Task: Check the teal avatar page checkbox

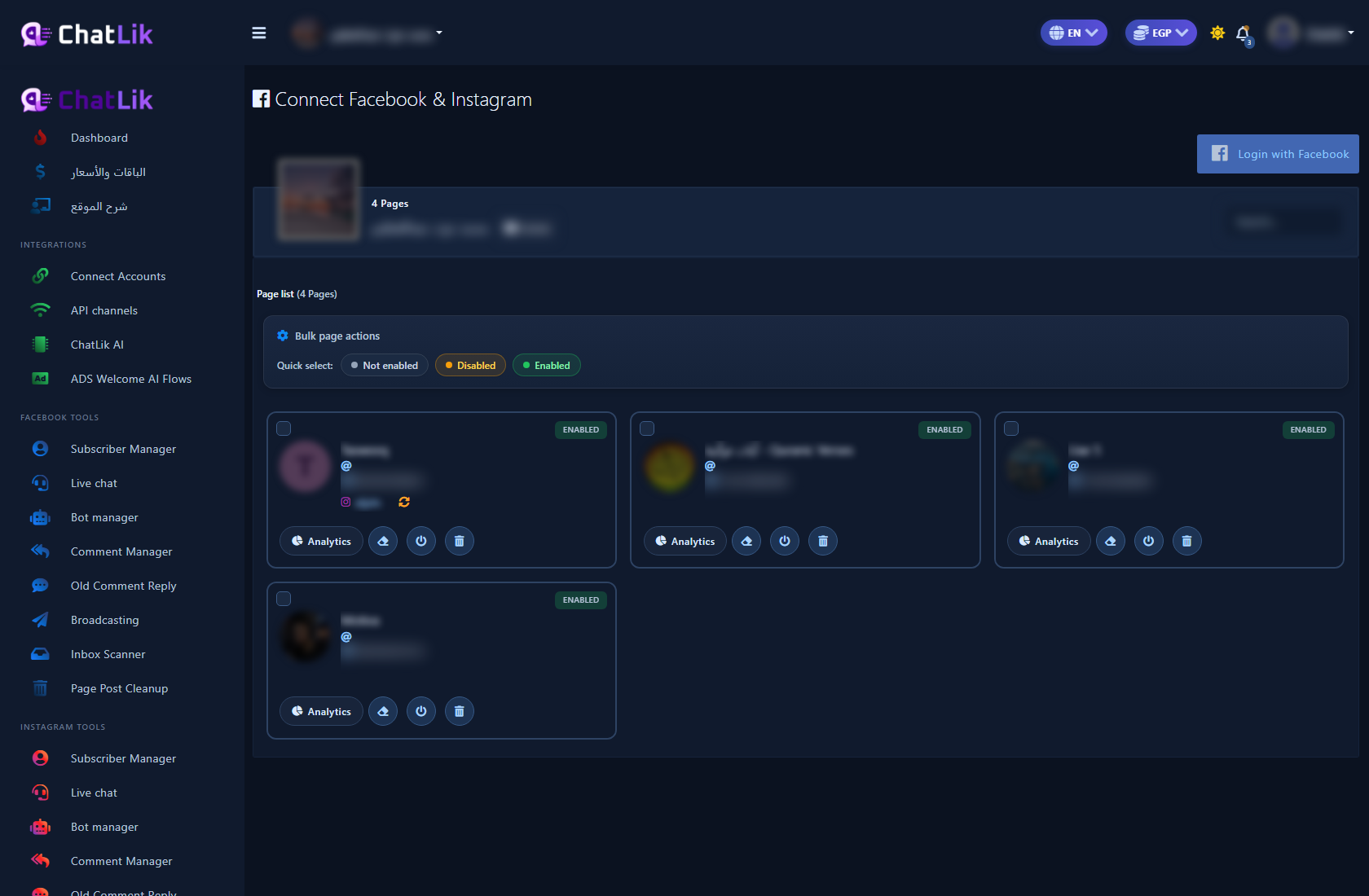Action: pyautogui.click(x=1011, y=428)
